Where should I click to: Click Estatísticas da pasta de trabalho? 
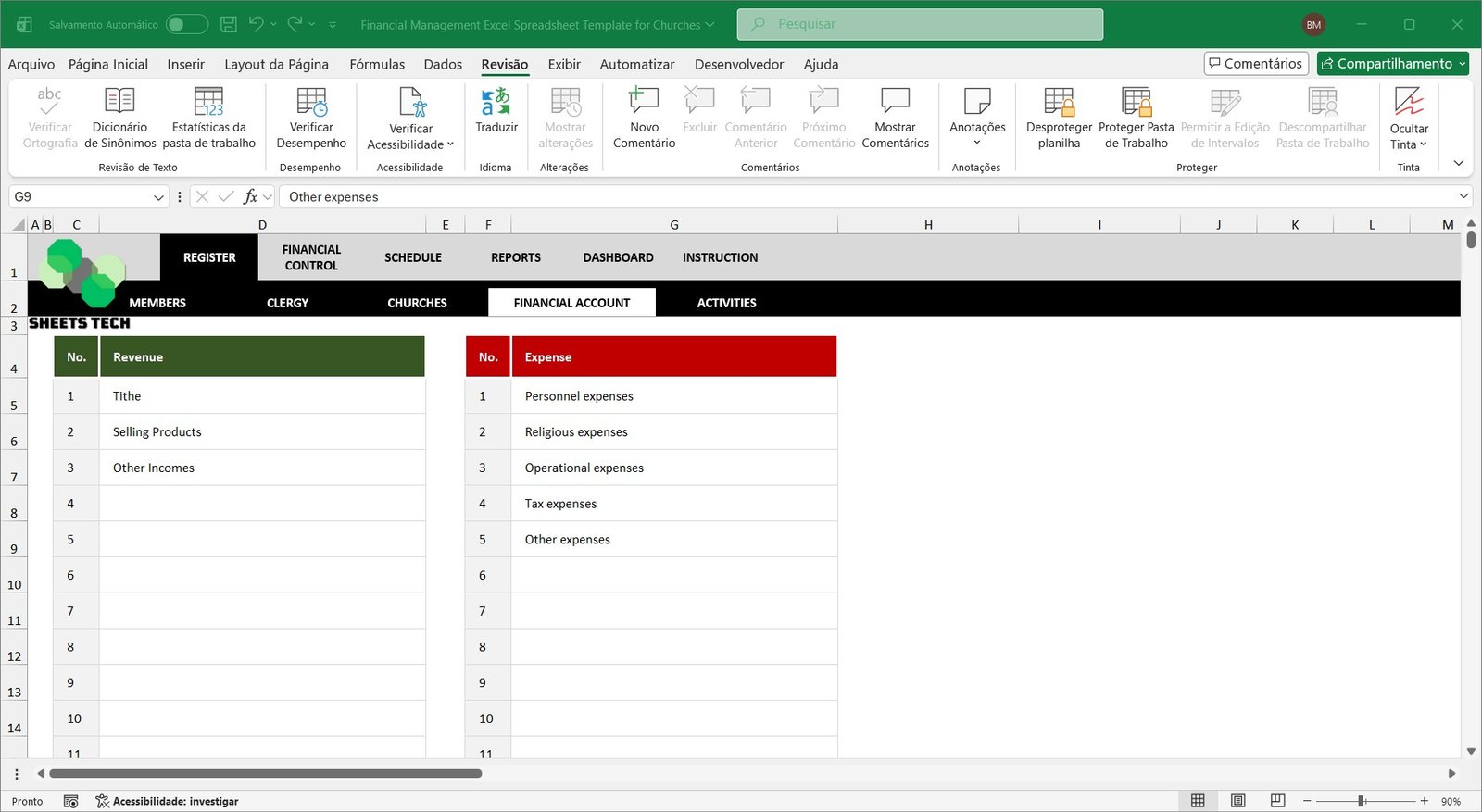[208, 102]
